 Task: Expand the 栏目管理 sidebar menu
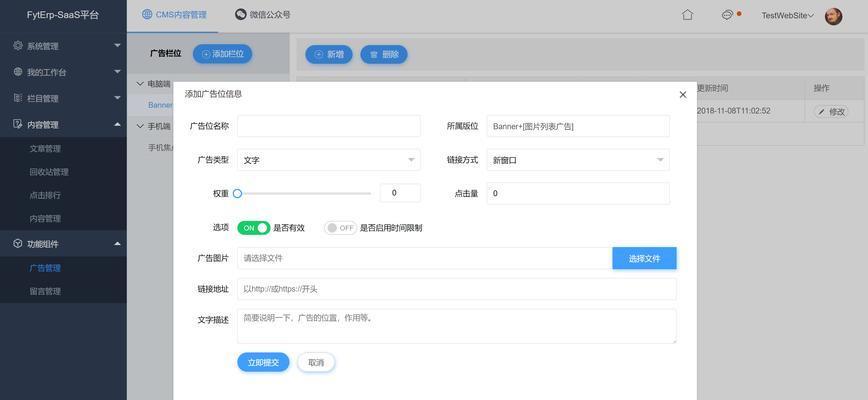point(63,98)
